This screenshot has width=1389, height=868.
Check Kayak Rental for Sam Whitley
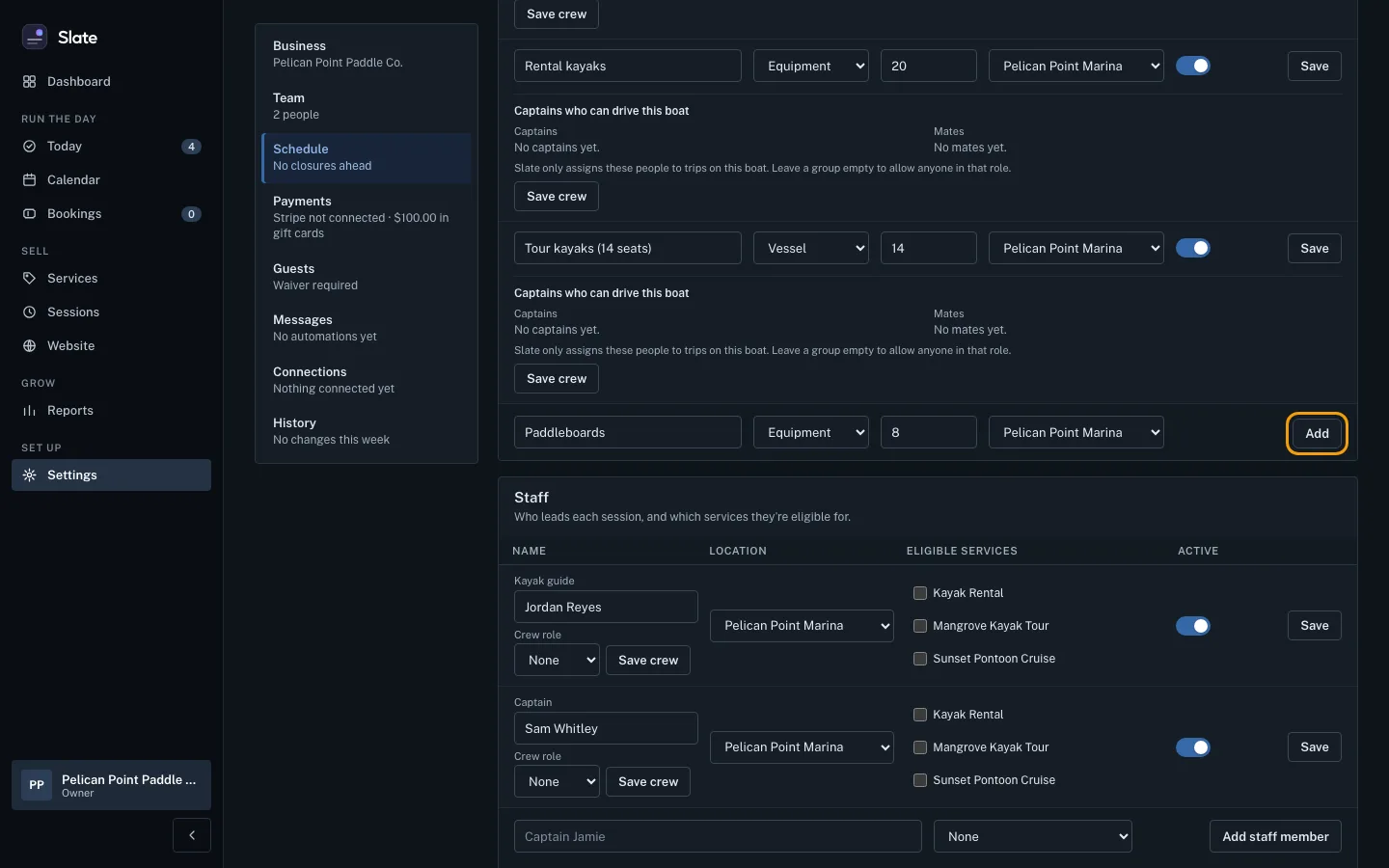pos(920,715)
